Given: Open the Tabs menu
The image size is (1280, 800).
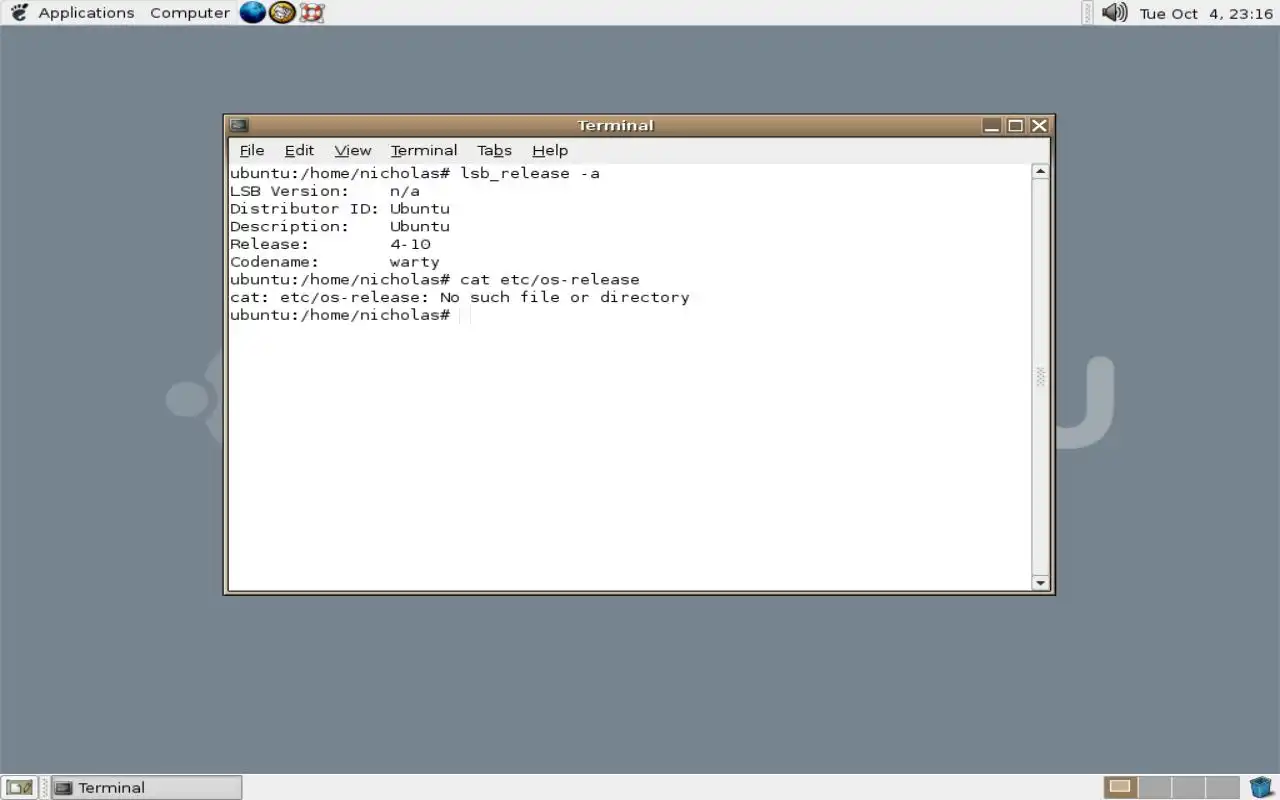Looking at the screenshot, I should click(494, 150).
